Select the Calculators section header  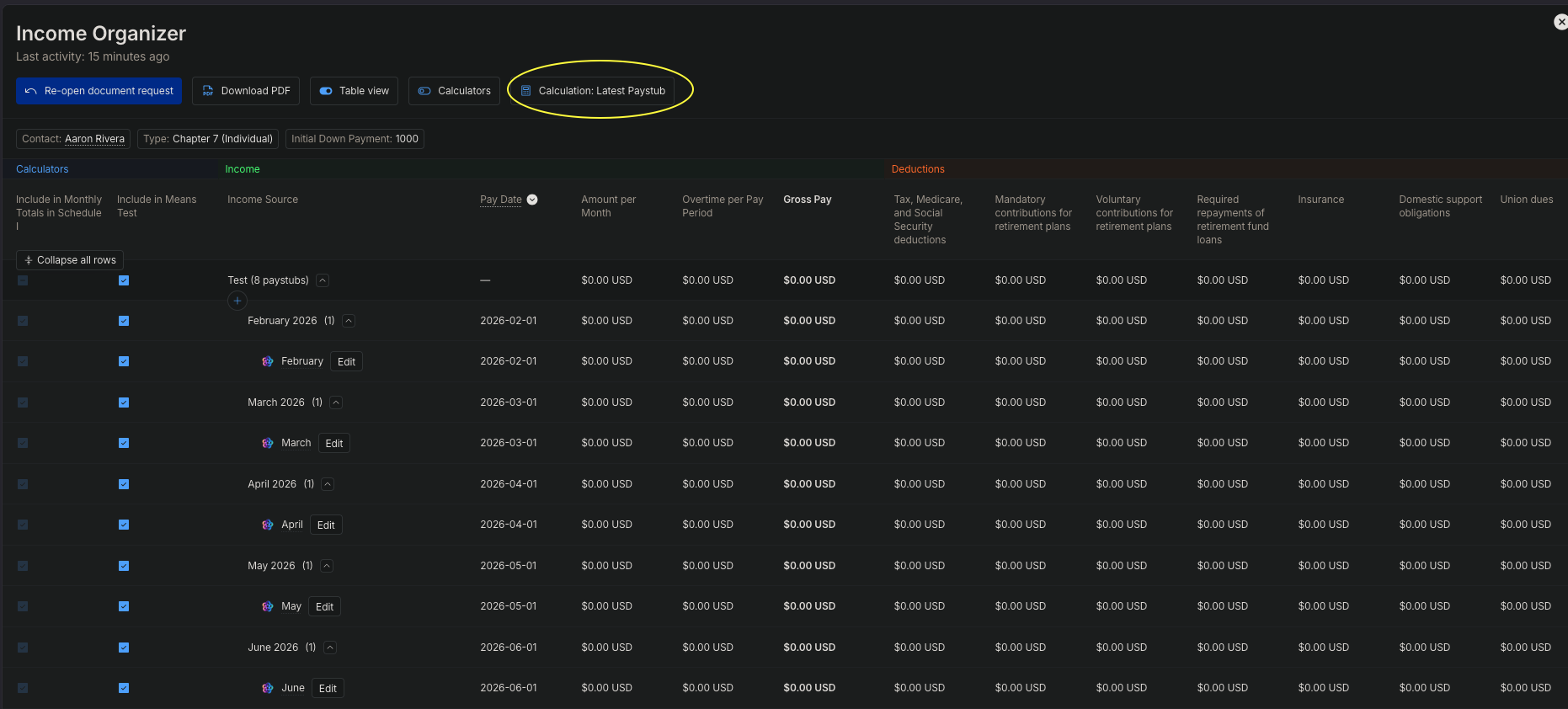(x=42, y=169)
